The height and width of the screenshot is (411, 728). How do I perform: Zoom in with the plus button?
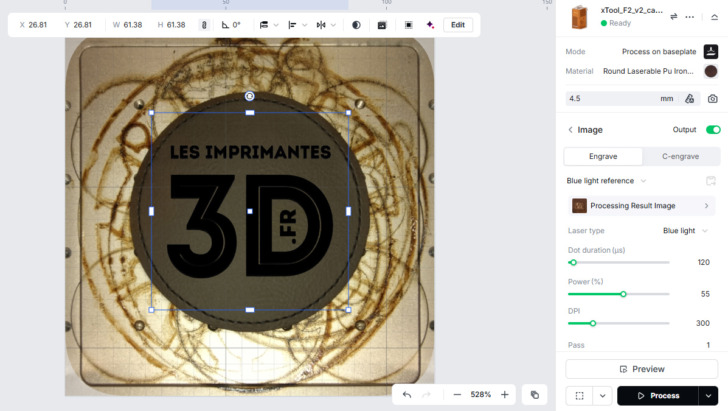pos(505,395)
